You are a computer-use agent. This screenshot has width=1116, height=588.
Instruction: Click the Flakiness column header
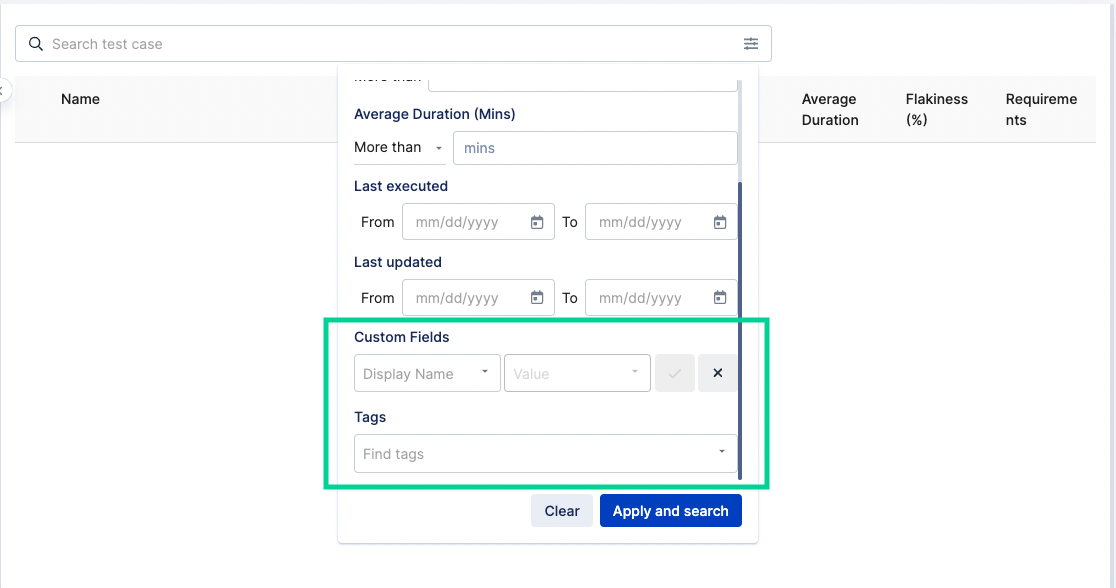[x=936, y=109]
